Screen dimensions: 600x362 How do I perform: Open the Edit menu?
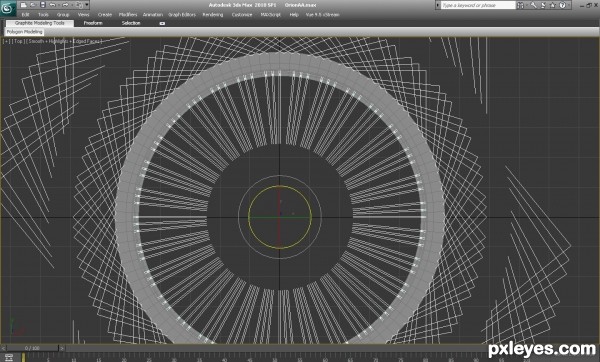point(25,15)
